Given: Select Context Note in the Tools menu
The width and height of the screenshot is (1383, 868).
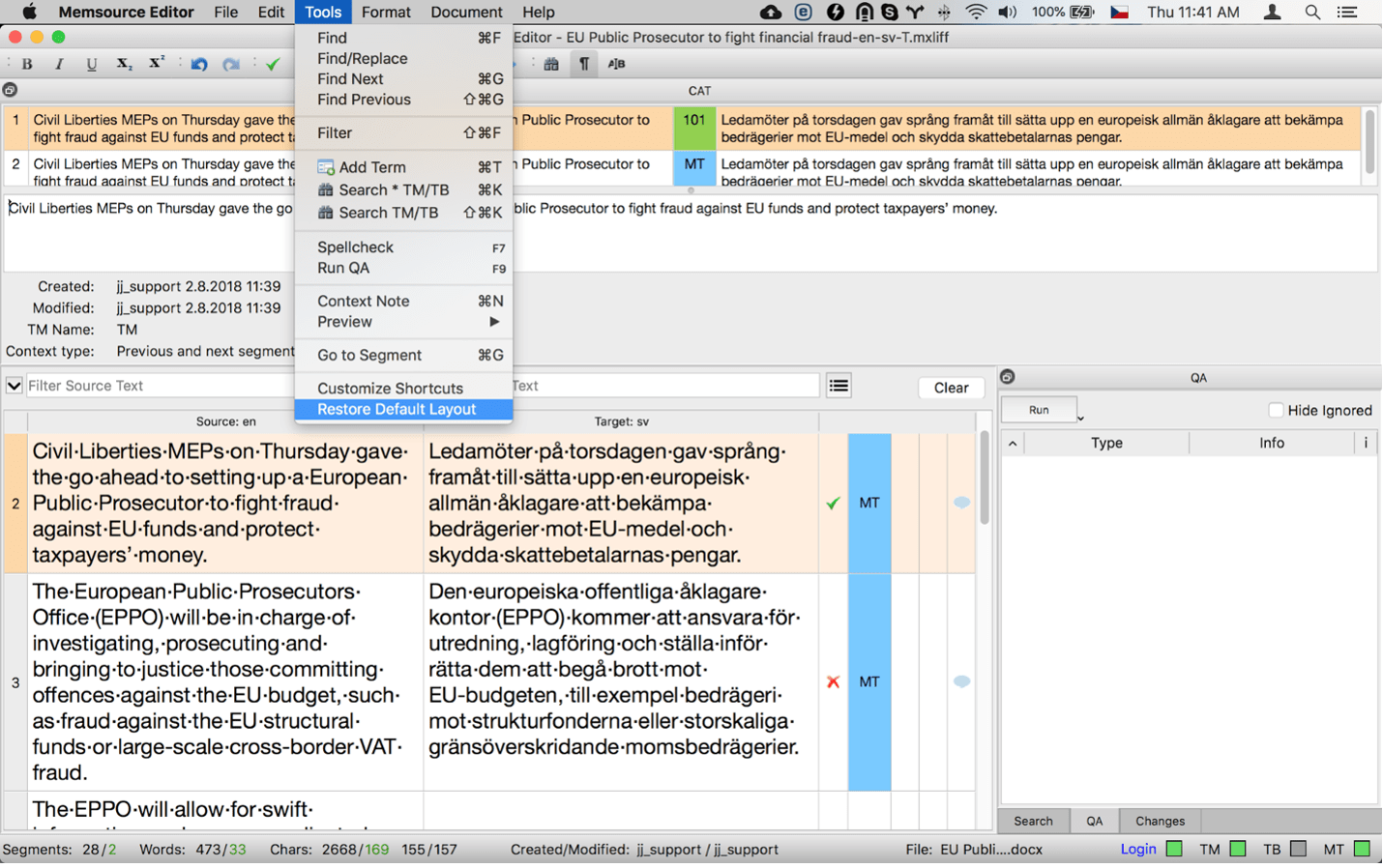Looking at the screenshot, I should click(404, 301).
